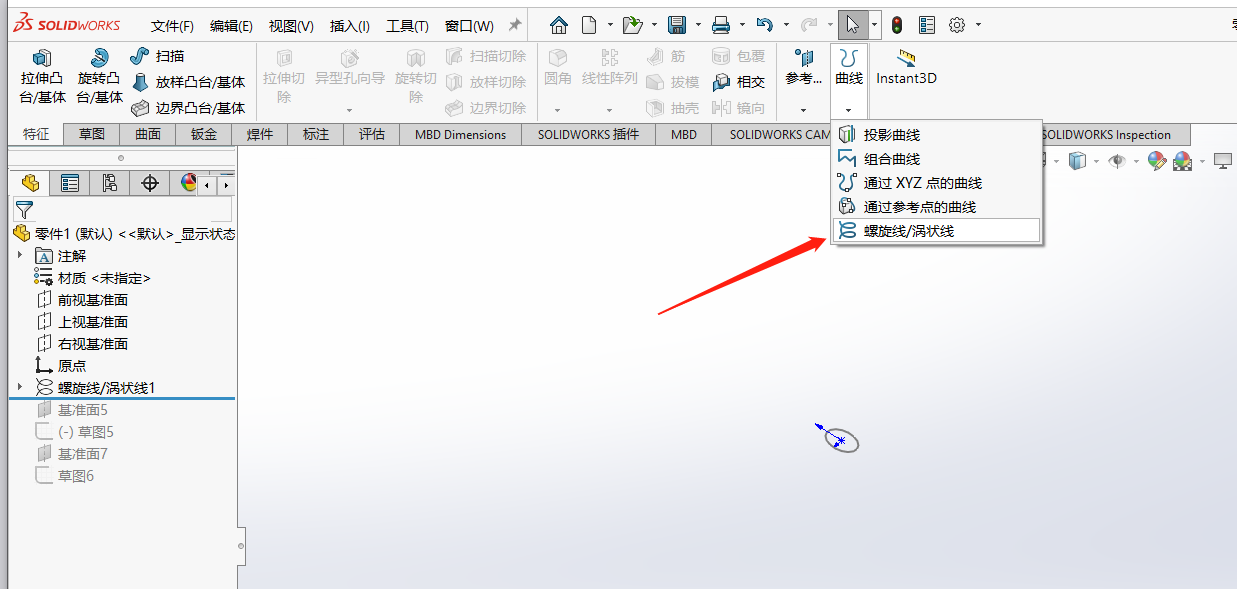Choose 通过参考点的曲线 menu entry
The height and width of the screenshot is (589, 1237).
click(937, 207)
